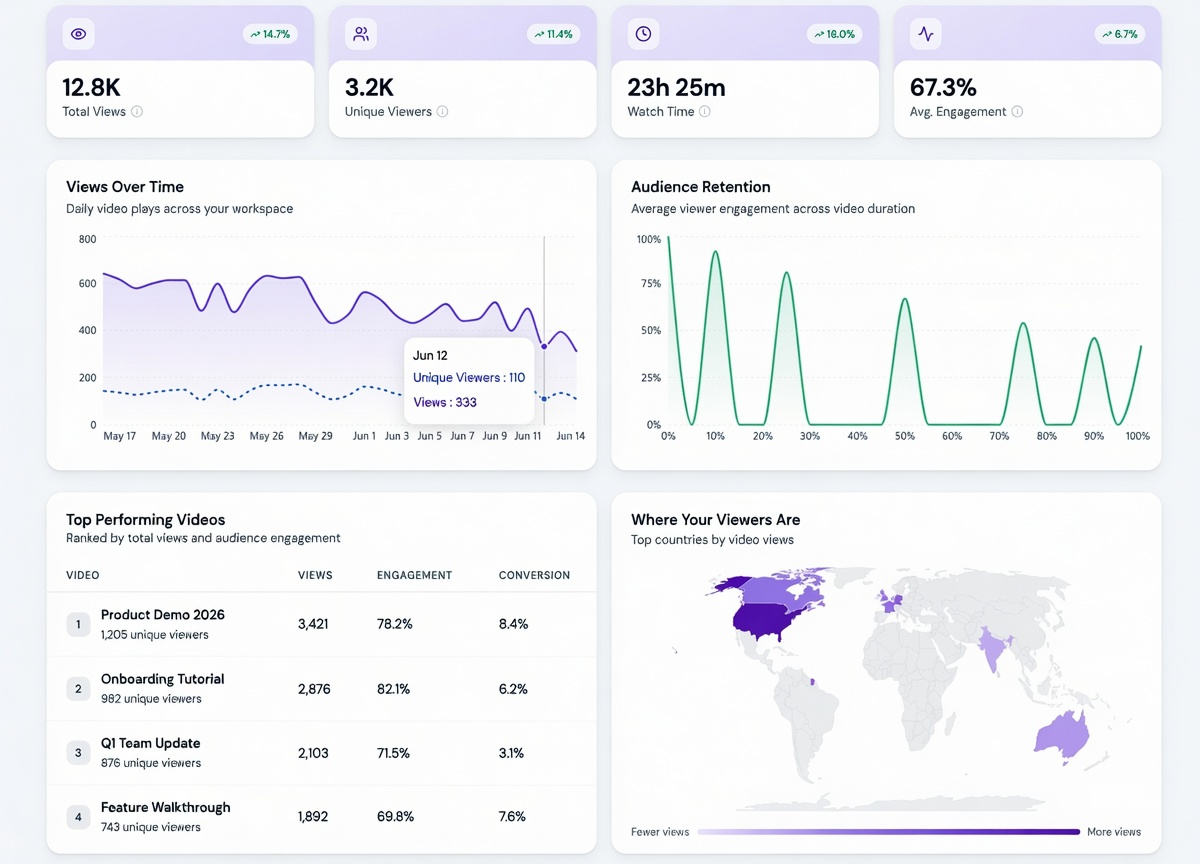Open the Q1 Team Update video

click(151, 743)
